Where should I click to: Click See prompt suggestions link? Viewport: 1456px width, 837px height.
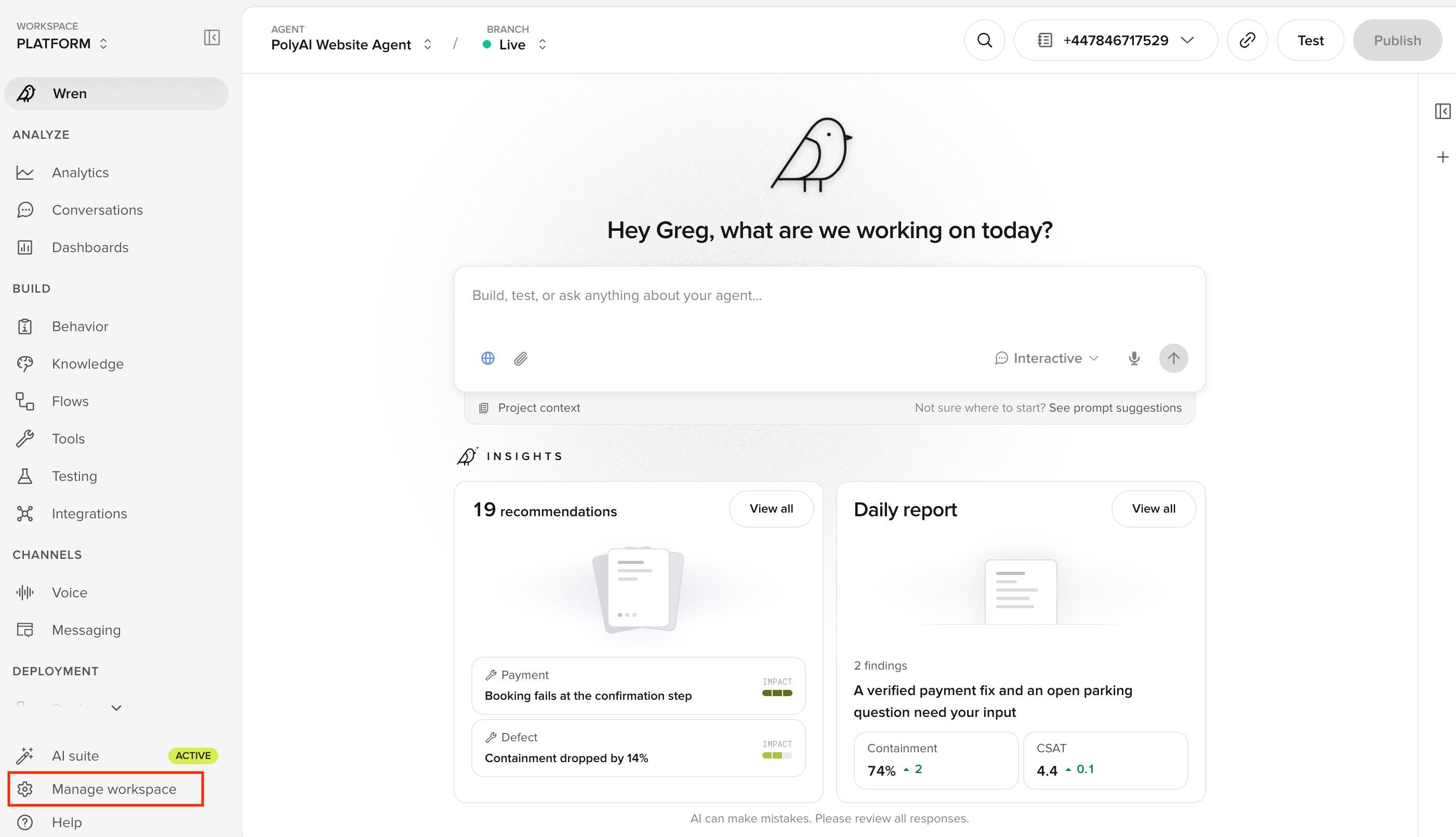(x=1115, y=408)
